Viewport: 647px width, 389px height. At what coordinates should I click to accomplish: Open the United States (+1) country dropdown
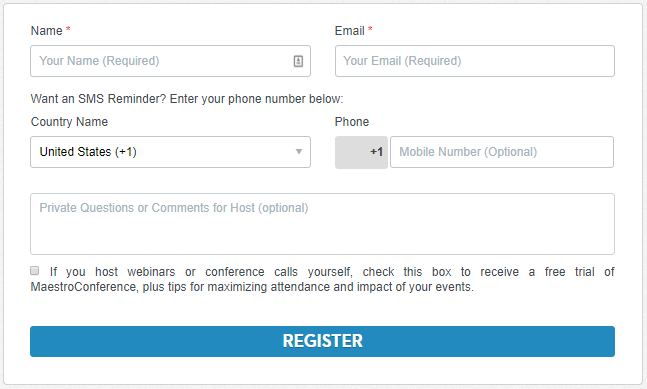pyautogui.click(x=170, y=152)
